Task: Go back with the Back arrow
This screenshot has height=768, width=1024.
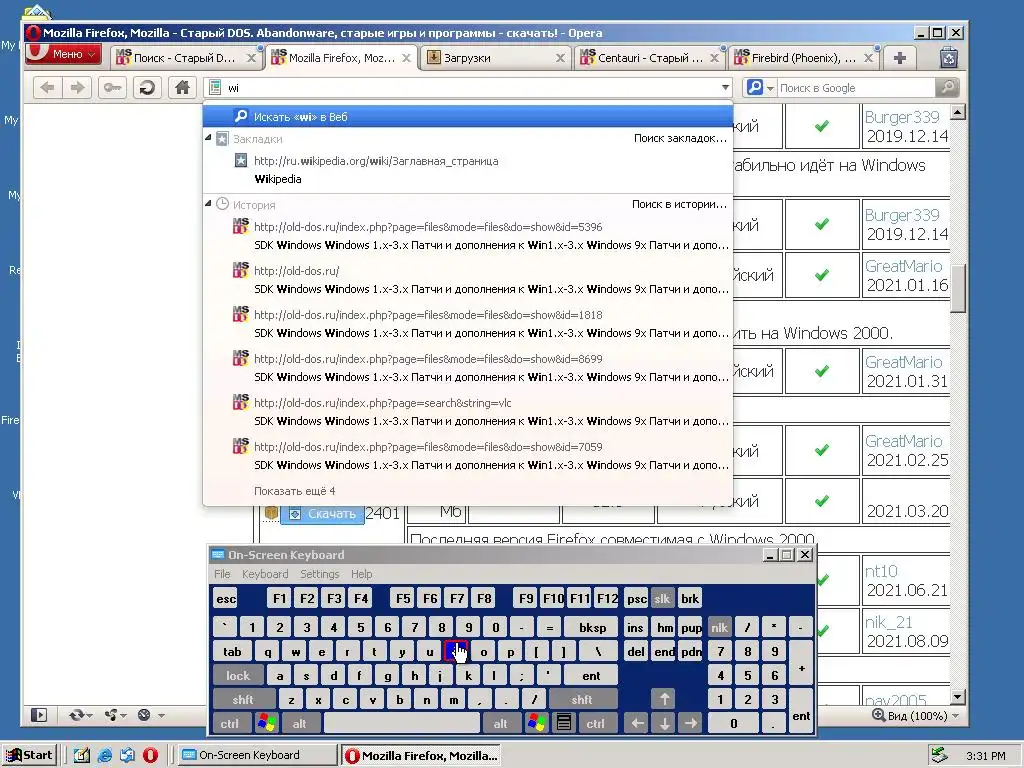Action: pyautogui.click(x=47, y=88)
